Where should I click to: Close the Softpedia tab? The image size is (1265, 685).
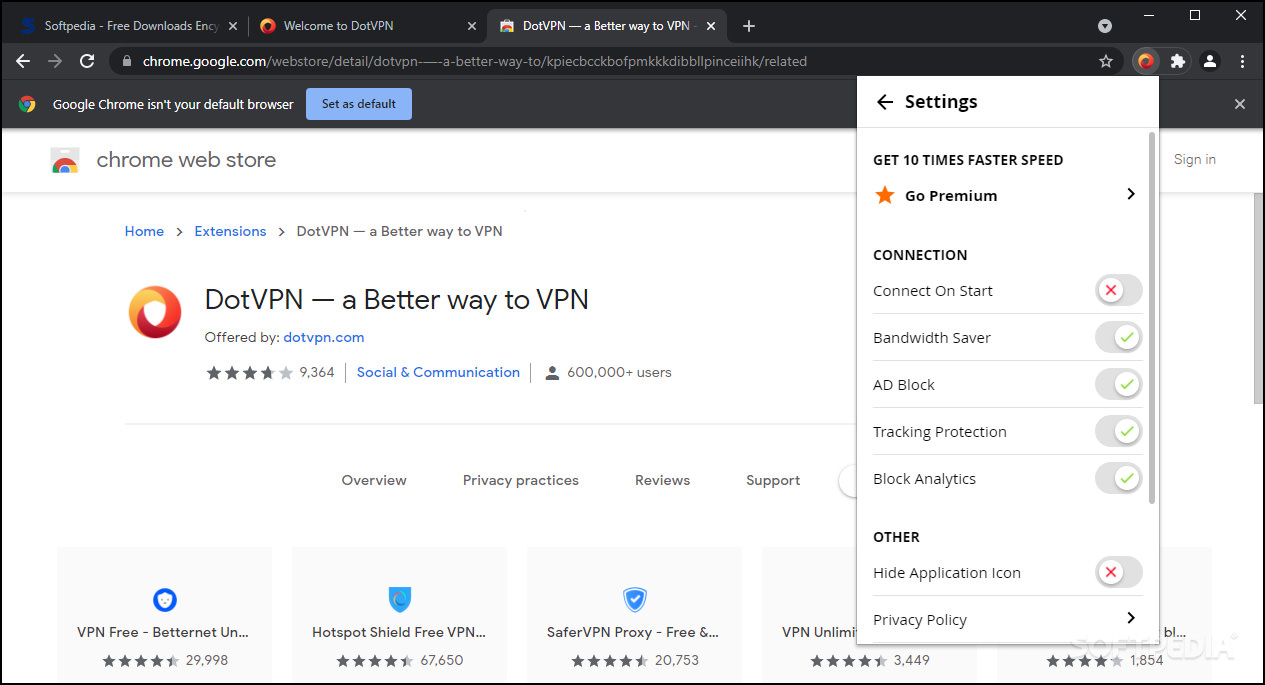click(232, 26)
